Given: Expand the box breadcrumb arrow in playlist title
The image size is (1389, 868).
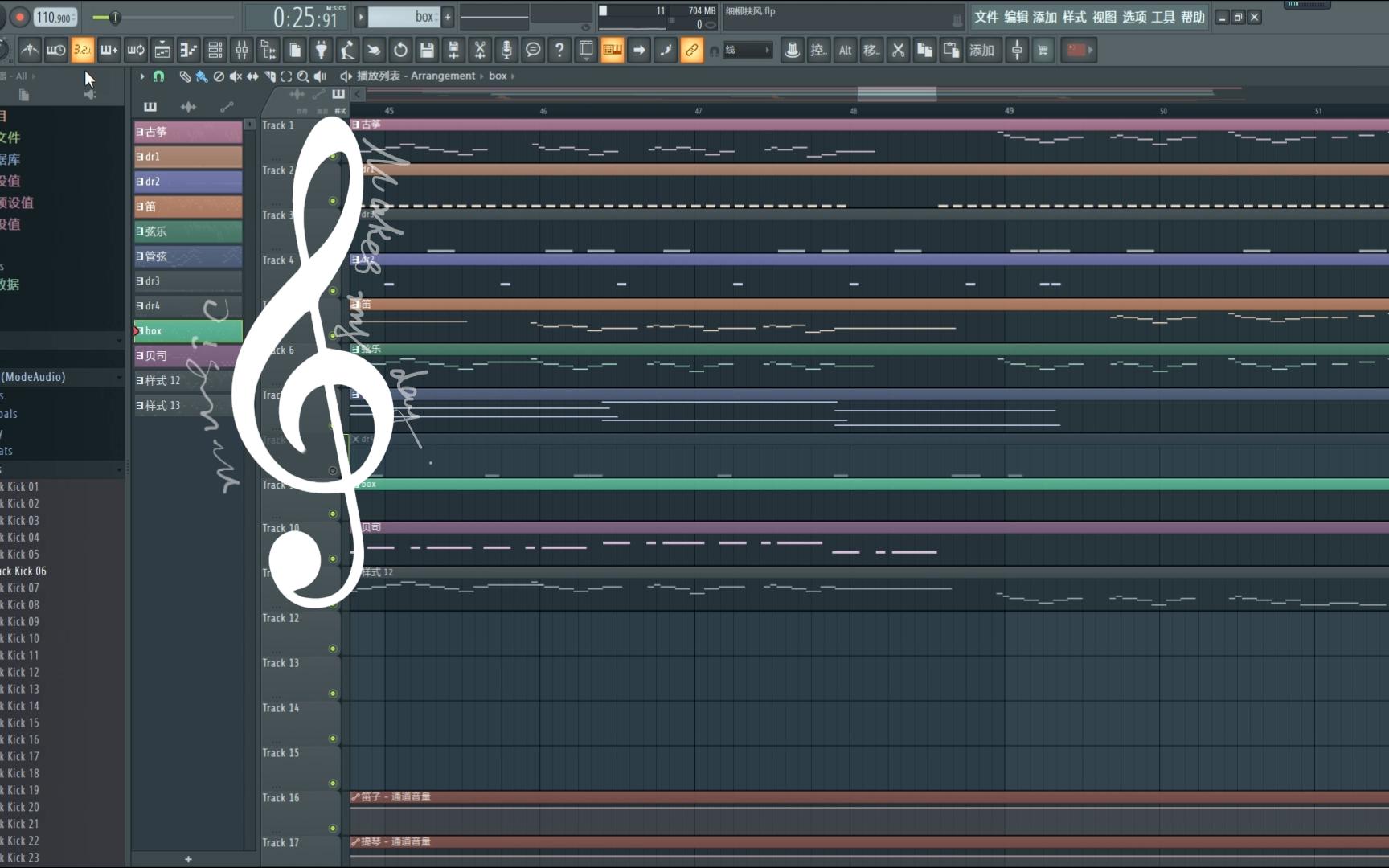Looking at the screenshot, I should pos(513,76).
